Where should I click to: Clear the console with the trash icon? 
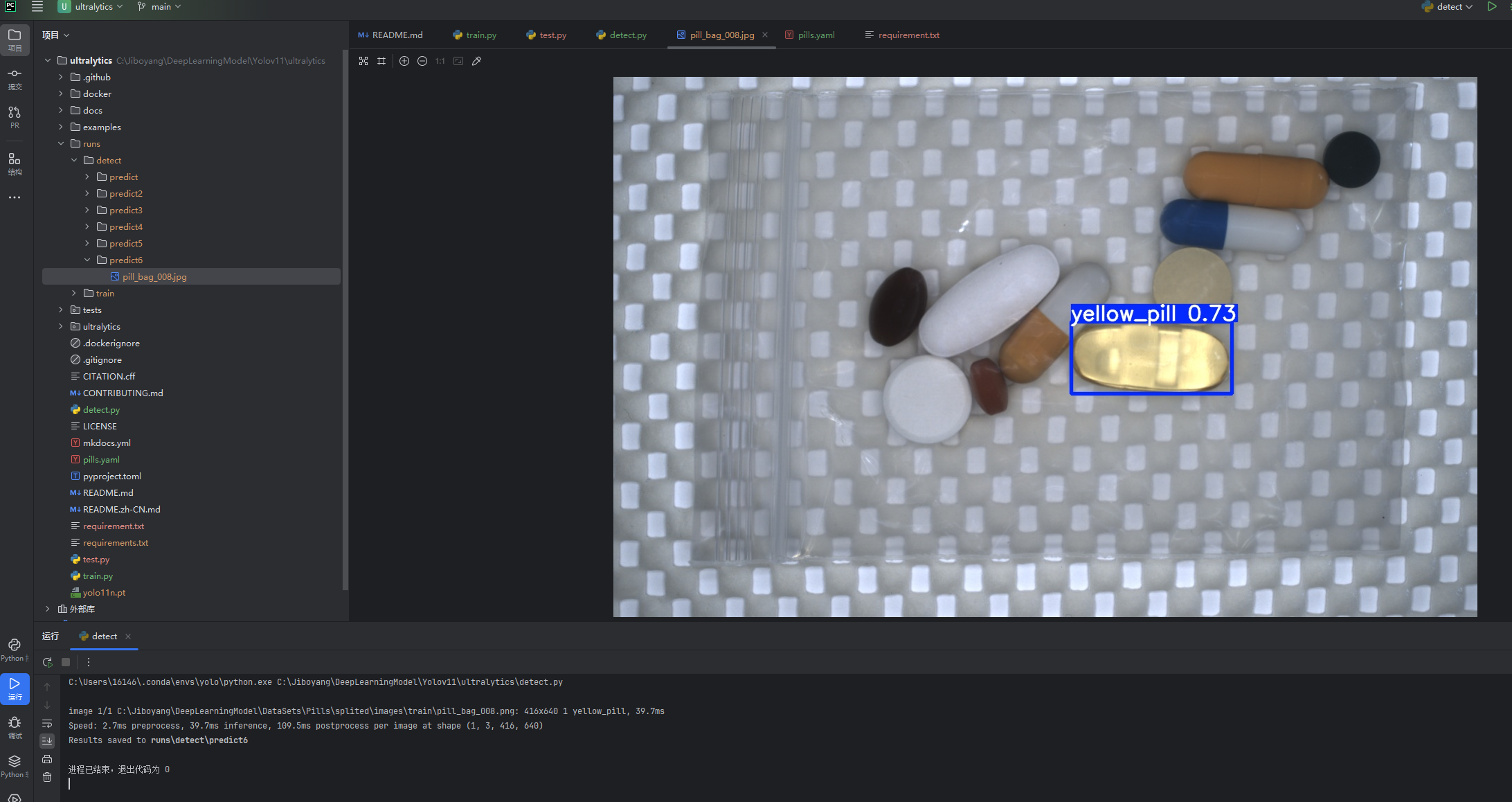(x=47, y=777)
